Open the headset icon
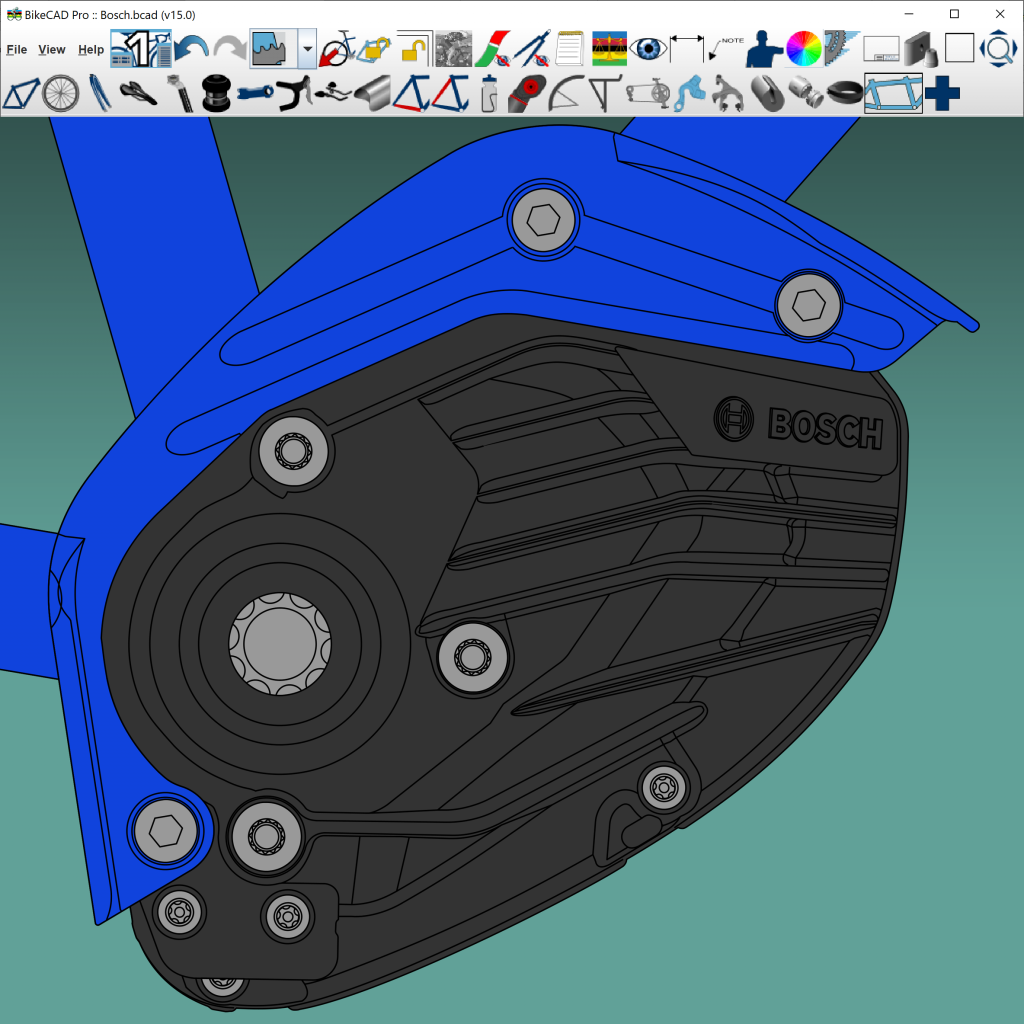The image size is (1024, 1024). pyautogui.click(x=216, y=94)
